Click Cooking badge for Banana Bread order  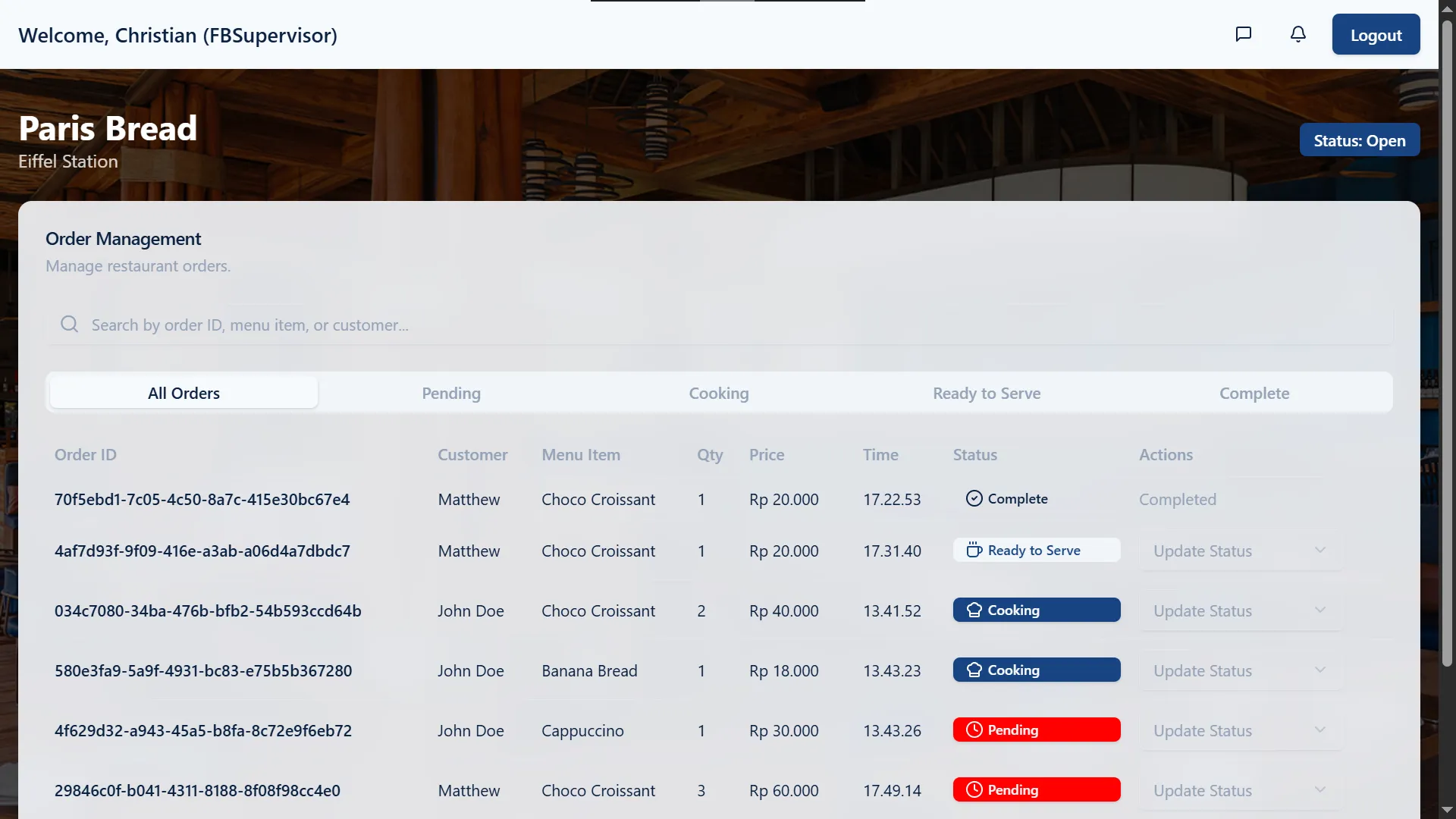[x=1036, y=670]
